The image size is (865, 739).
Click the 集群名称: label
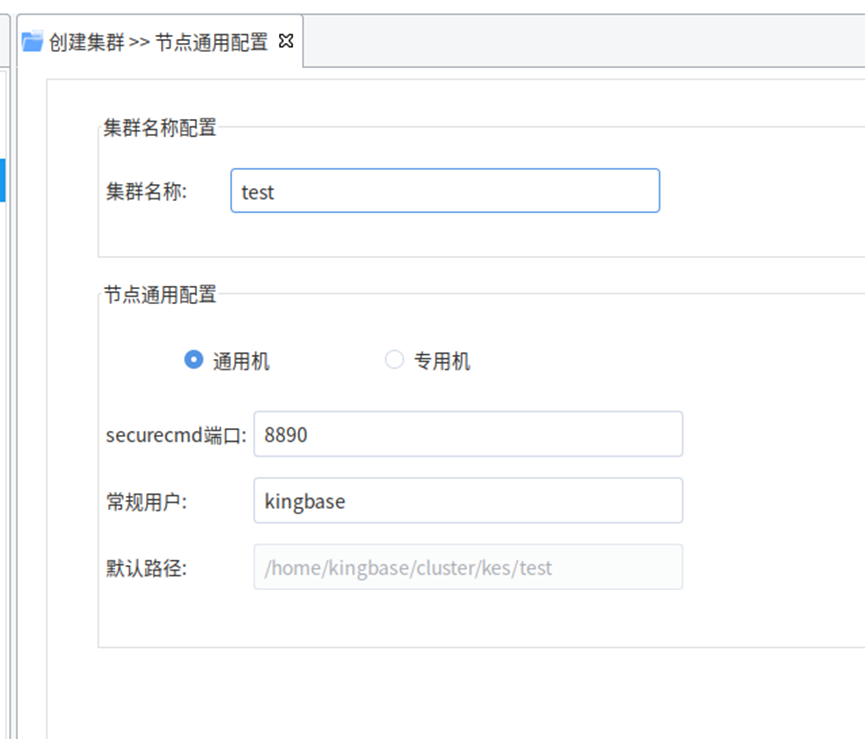coord(146,192)
